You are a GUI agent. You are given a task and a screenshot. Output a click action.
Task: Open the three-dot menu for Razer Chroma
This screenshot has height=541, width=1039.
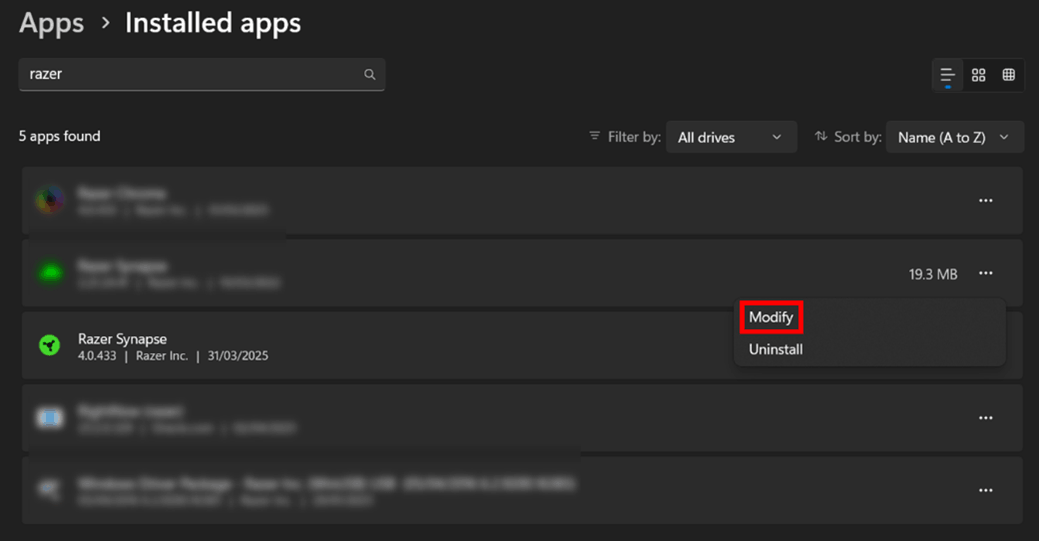985,201
